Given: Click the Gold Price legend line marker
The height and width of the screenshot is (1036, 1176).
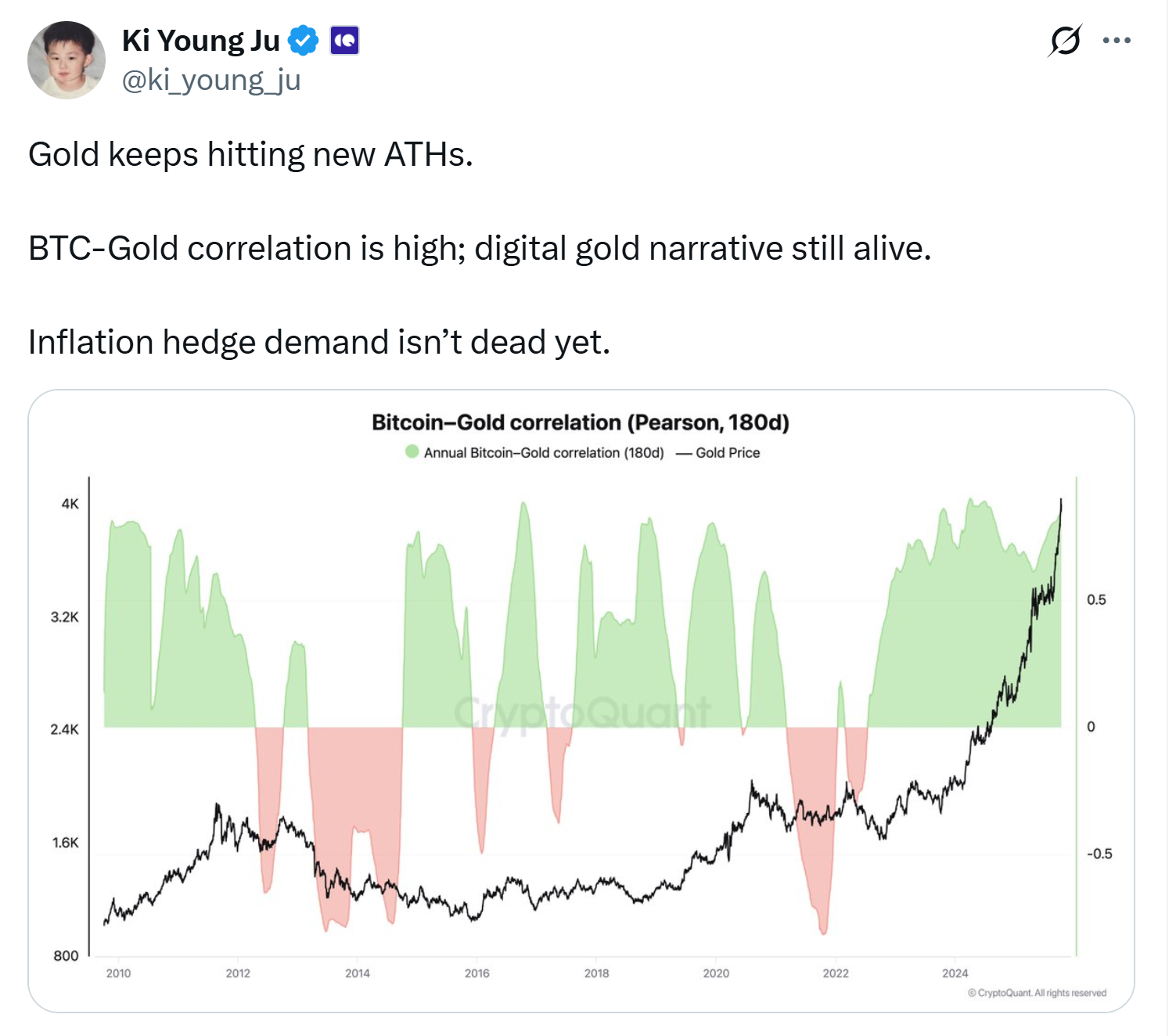Looking at the screenshot, I should (x=683, y=453).
